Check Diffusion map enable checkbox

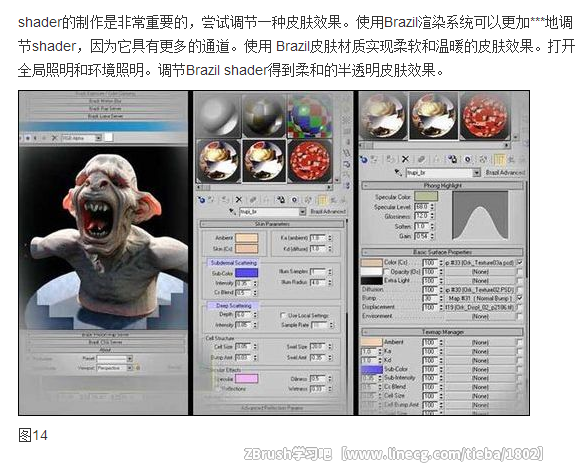pyautogui.click(x=519, y=289)
